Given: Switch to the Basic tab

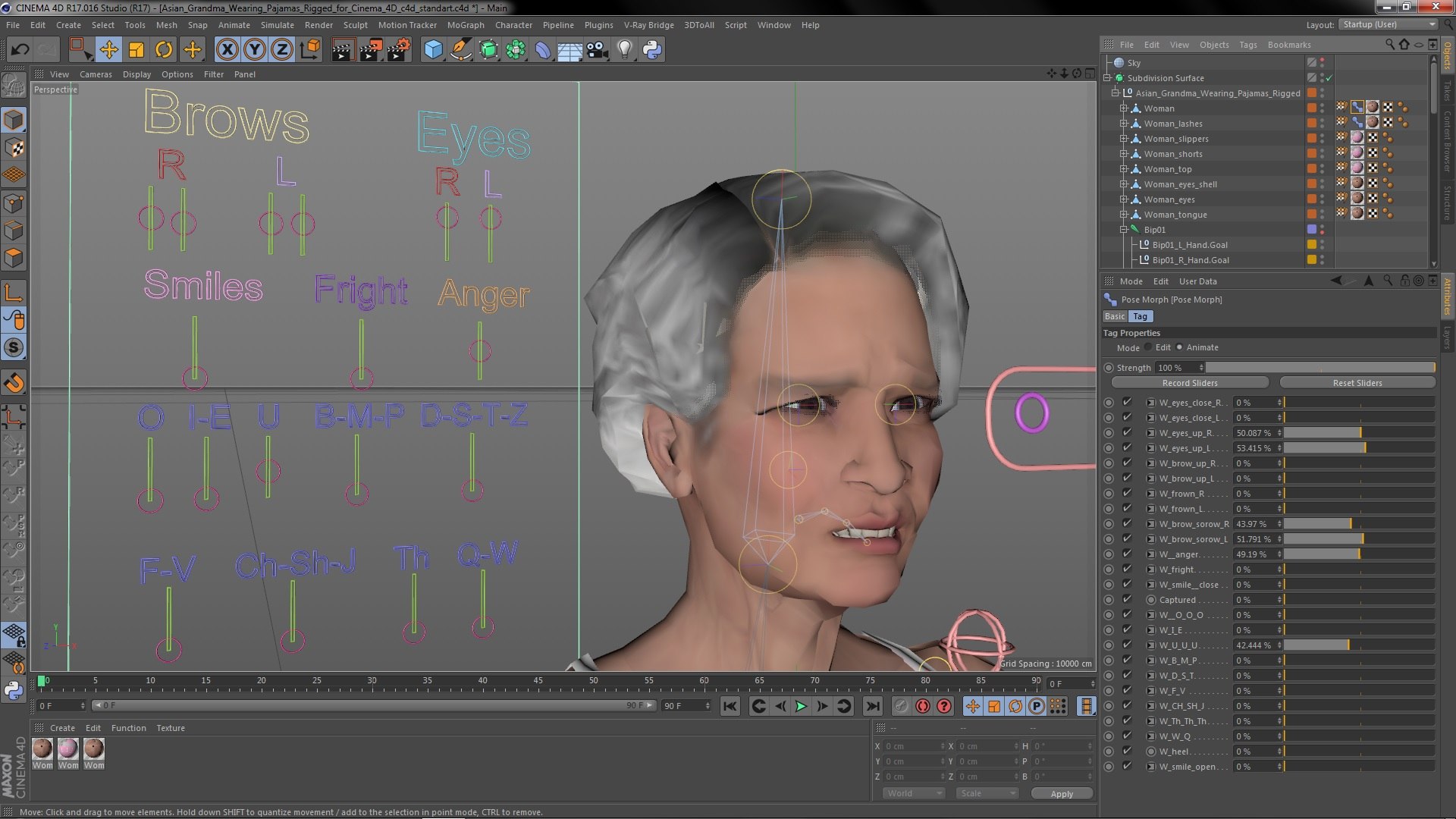Looking at the screenshot, I should pyautogui.click(x=1115, y=316).
